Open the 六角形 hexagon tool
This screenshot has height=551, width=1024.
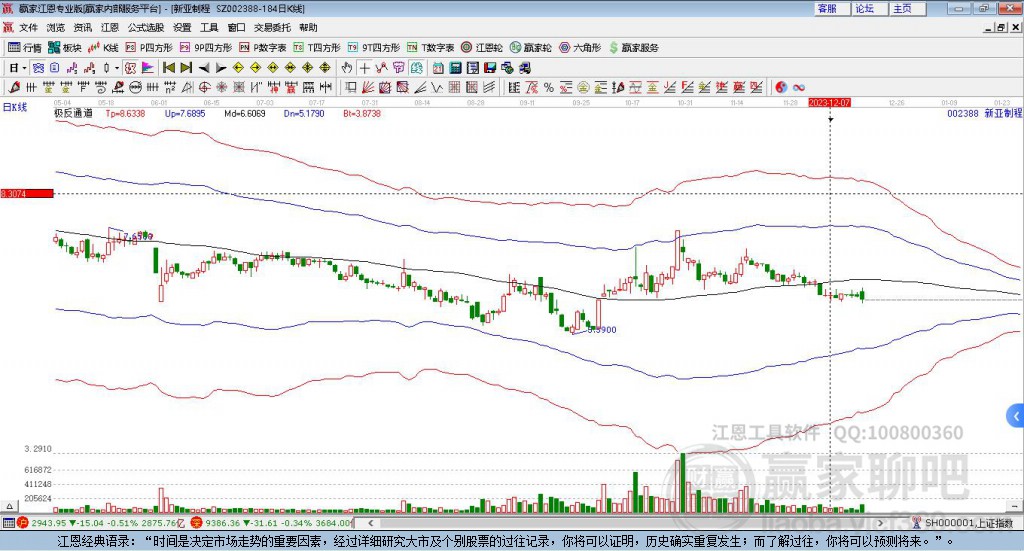click(580, 48)
